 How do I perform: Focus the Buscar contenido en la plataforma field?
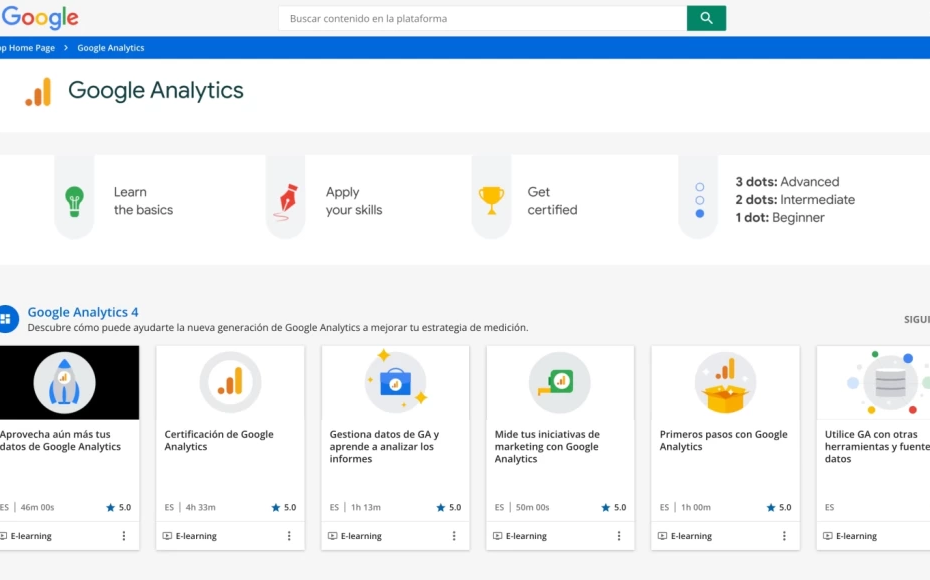[x=483, y=18]
